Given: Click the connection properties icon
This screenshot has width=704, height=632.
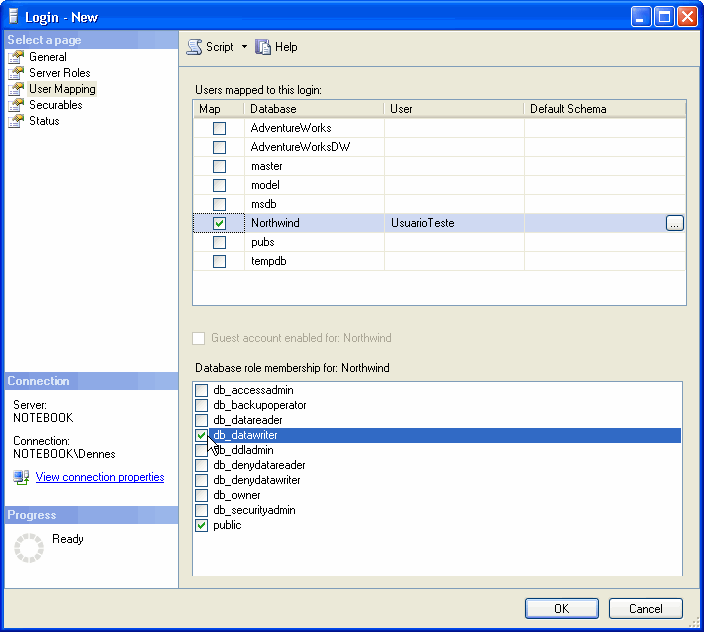Looking at the screenshot, I should click(x=21, y=477).
